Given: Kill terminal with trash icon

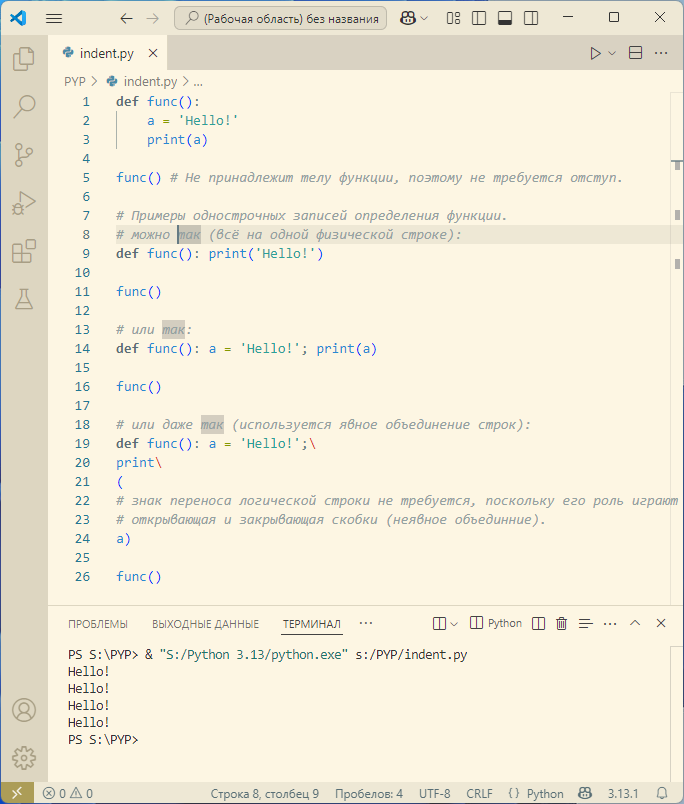Looking at the screenshot, I should 561,624.
